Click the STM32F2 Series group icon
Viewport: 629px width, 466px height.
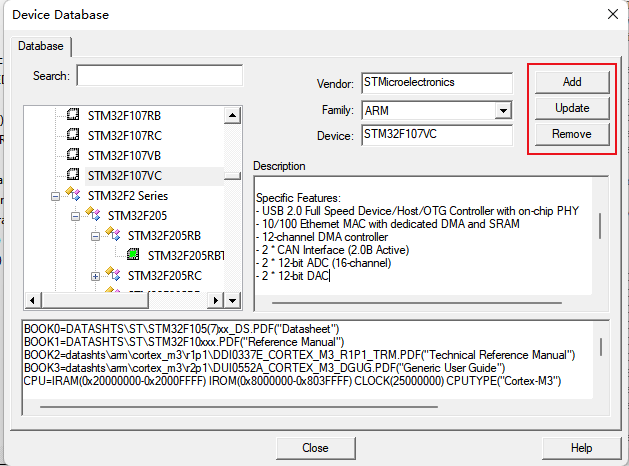(x=72, y=195)
